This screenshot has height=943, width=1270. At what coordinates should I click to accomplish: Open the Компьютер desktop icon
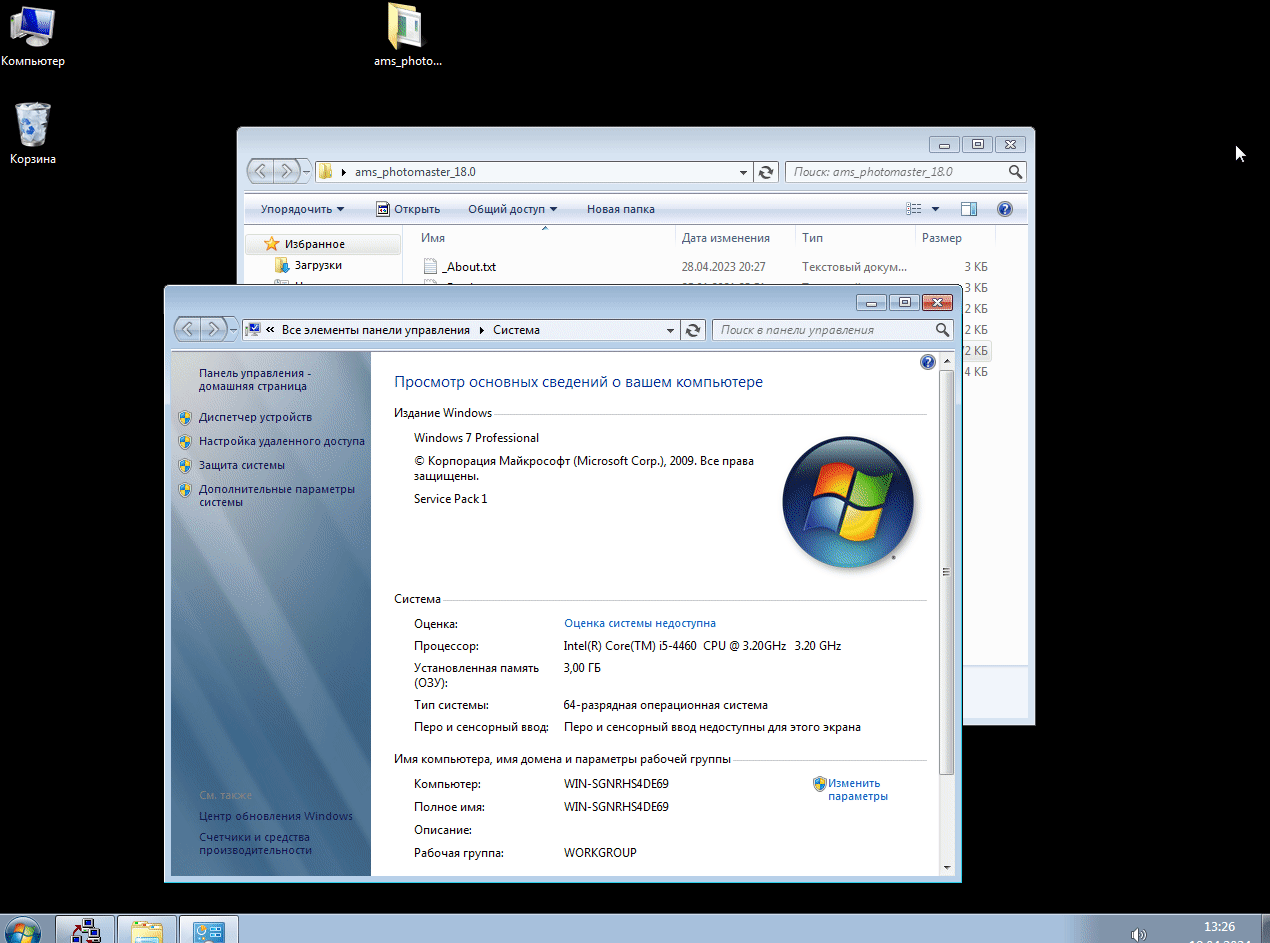click(32, 35)
